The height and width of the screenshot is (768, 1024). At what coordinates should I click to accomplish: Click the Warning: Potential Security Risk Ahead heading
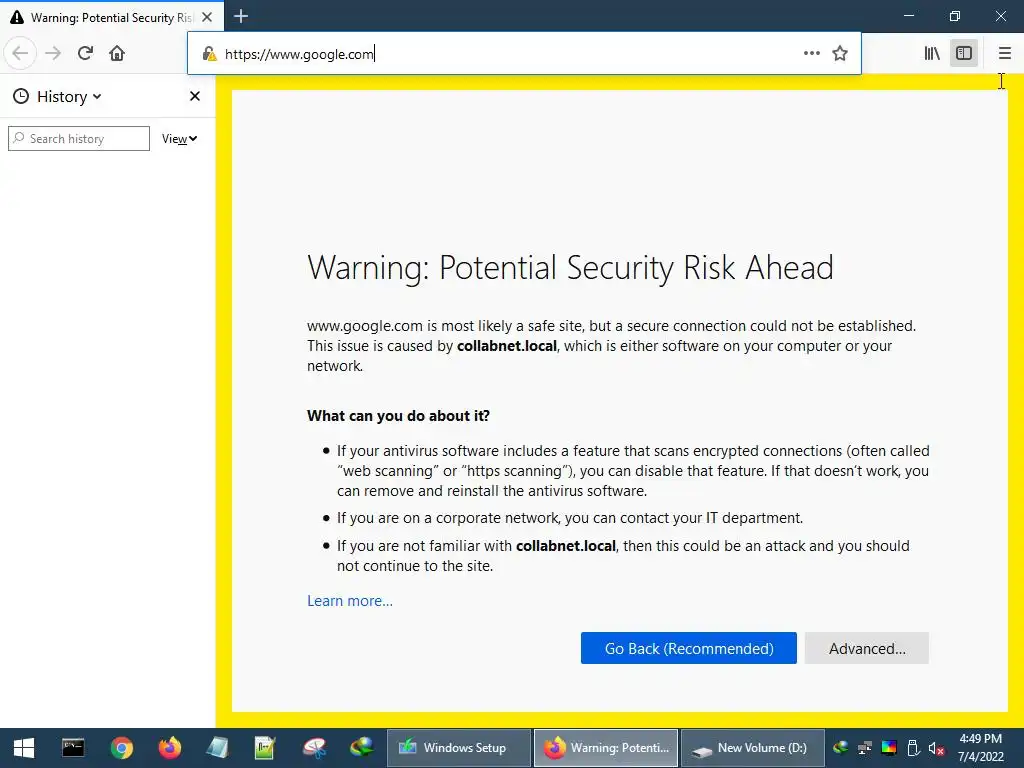tap(570, 268)
